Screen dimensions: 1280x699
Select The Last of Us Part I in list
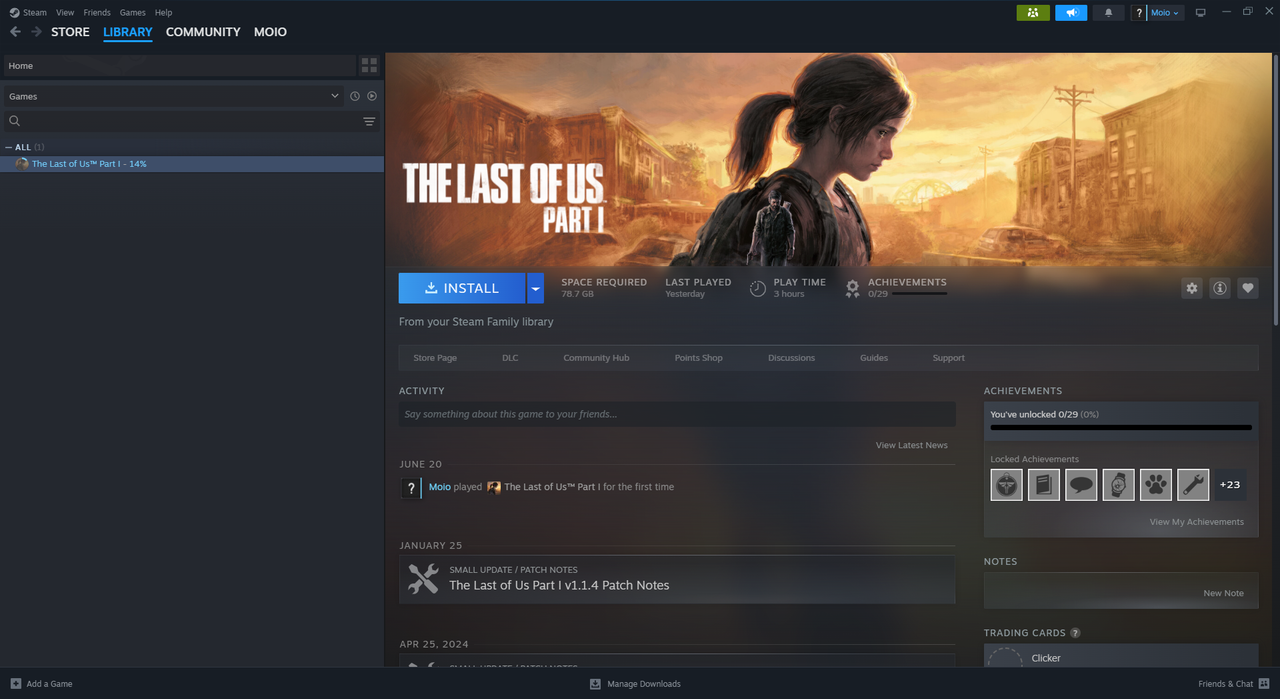click(192, 164)
